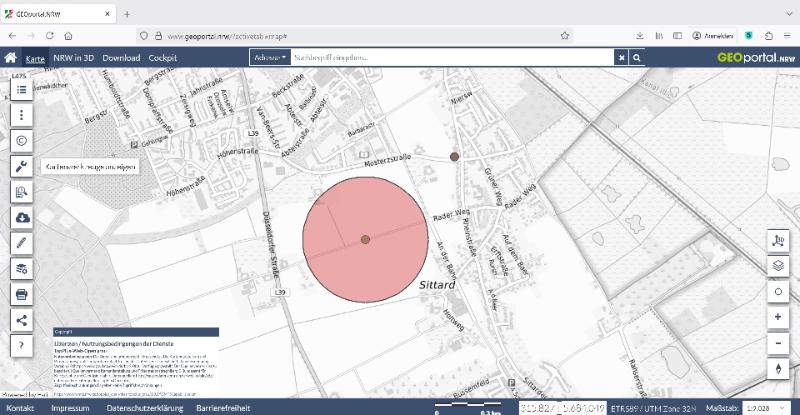Switch to the NRW in 3D tab
This screenshot has width=800, height=415.
tap(74, 58)
